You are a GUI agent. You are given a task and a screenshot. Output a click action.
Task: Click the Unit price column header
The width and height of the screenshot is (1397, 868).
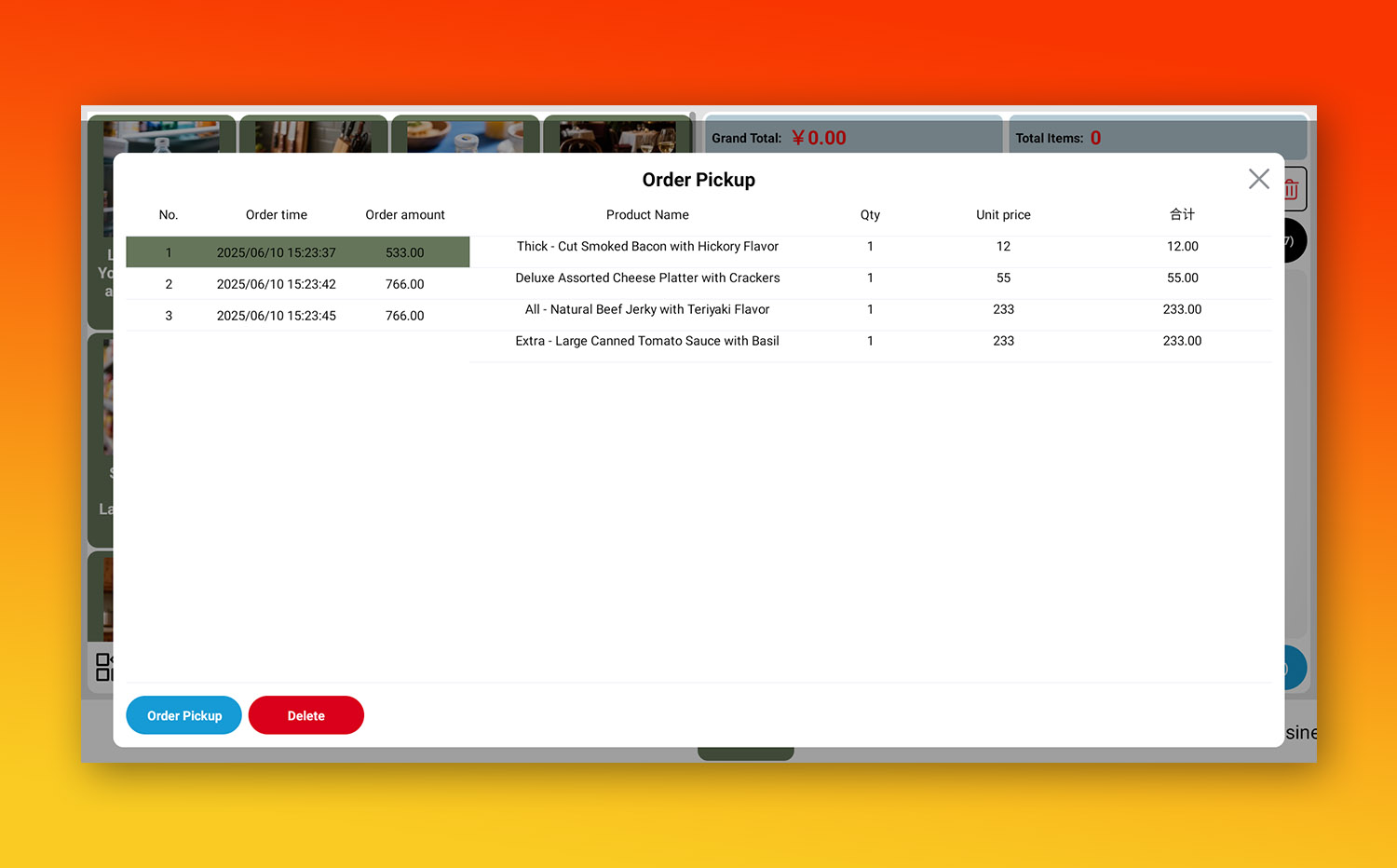(1003, 215)
